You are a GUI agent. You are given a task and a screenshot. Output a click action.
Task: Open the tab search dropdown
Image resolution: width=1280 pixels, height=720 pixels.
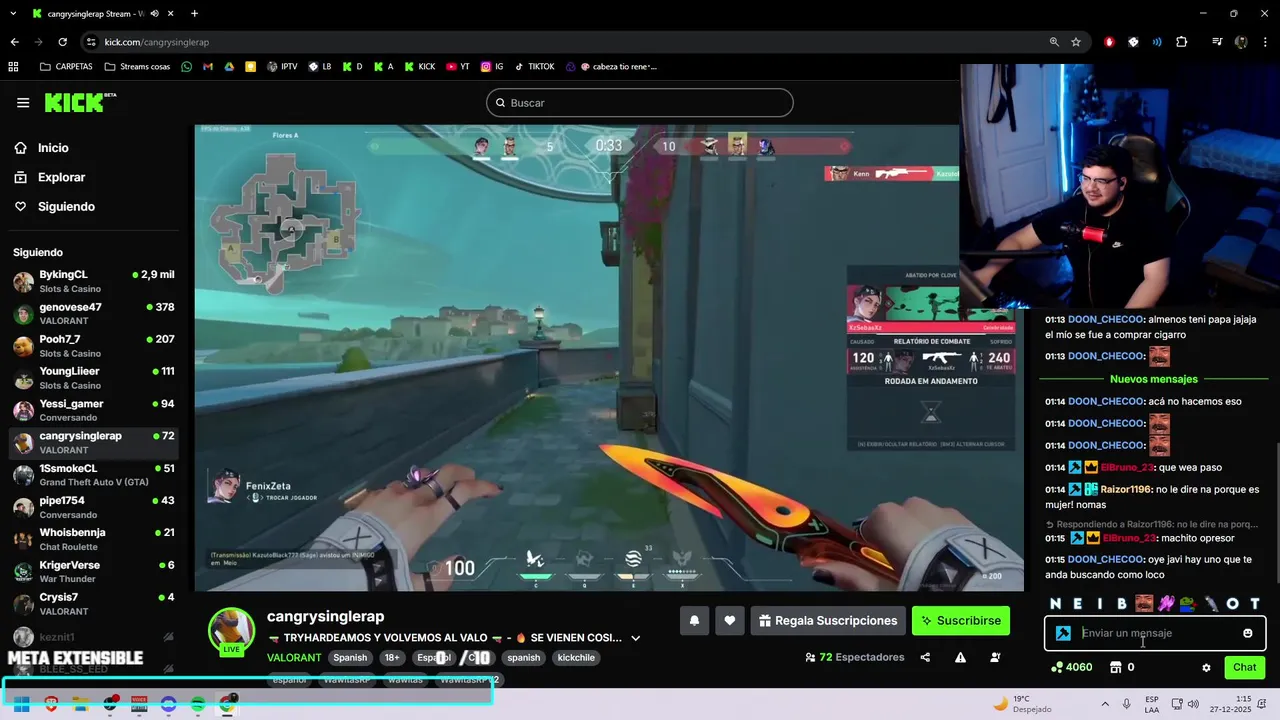(13, 14)
